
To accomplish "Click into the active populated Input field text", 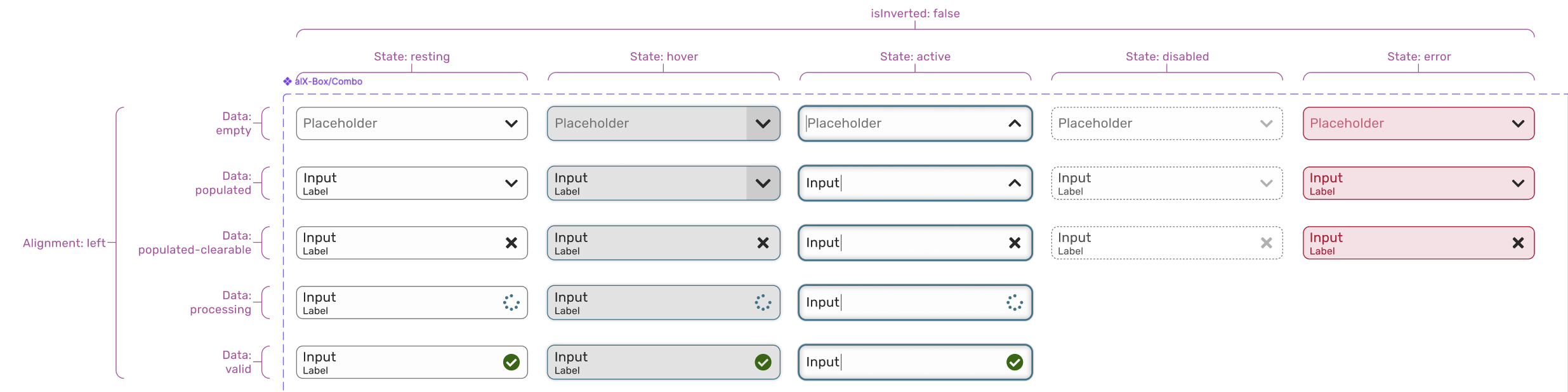I will (823, 183).
